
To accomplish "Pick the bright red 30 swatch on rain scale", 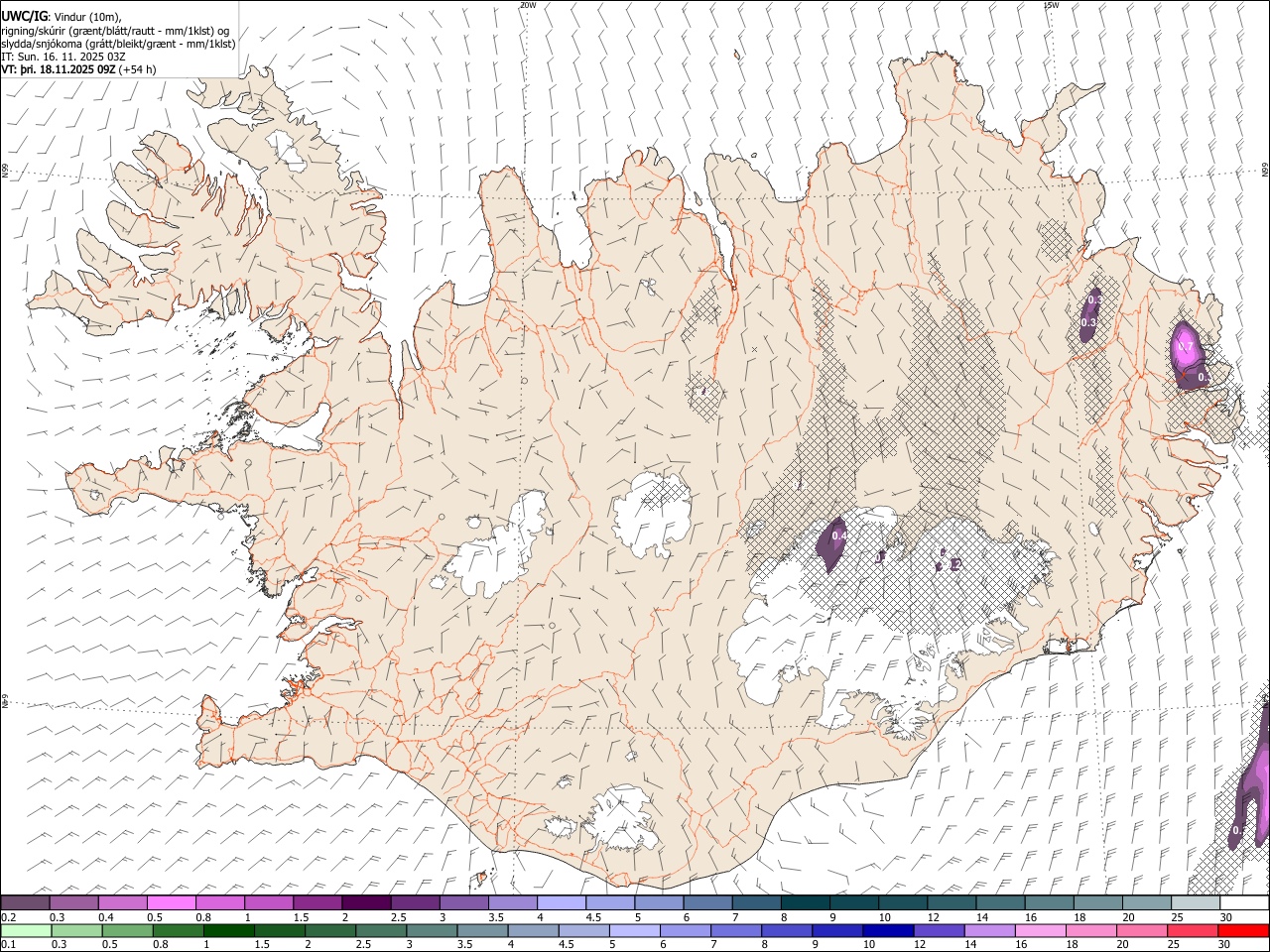I will (x=1243, y=931).
